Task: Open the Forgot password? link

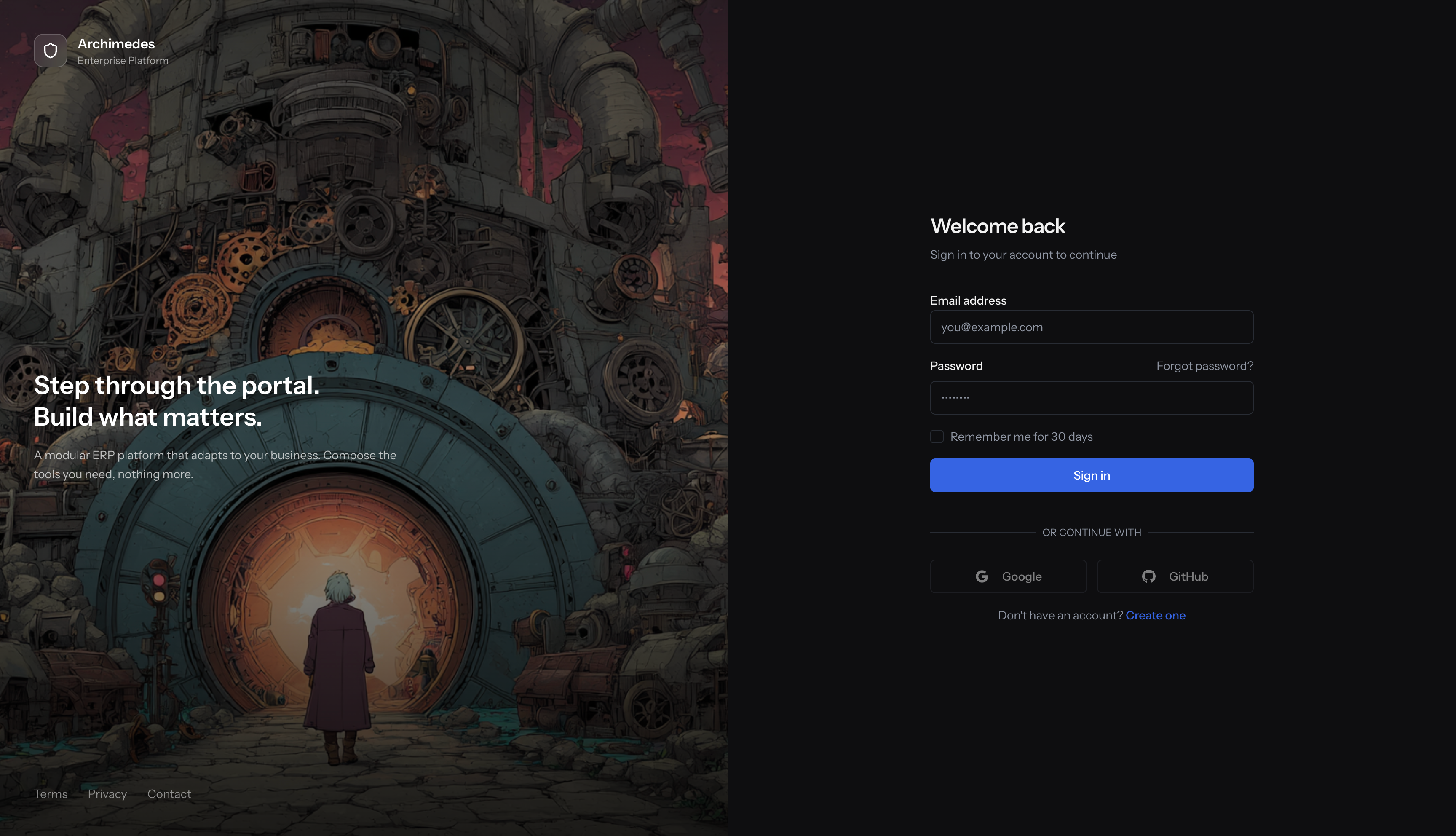Action: point(1204,366)
